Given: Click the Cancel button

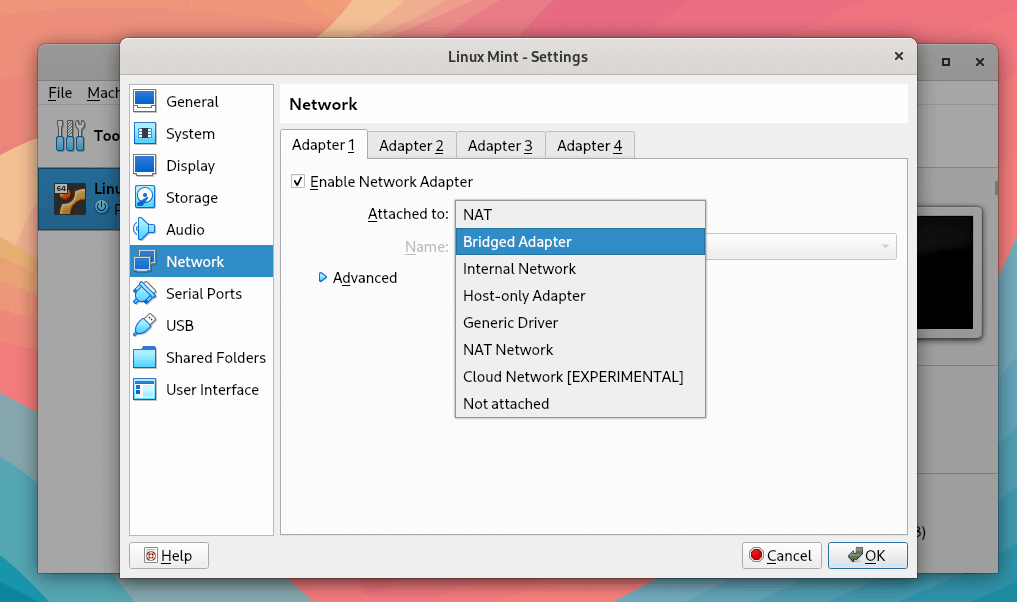Looking at the screenshot, I should tap(781, 556).
